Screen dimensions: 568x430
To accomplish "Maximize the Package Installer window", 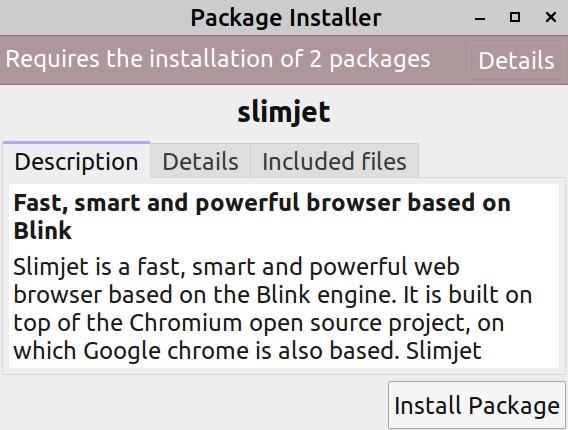I will [515, 17].
